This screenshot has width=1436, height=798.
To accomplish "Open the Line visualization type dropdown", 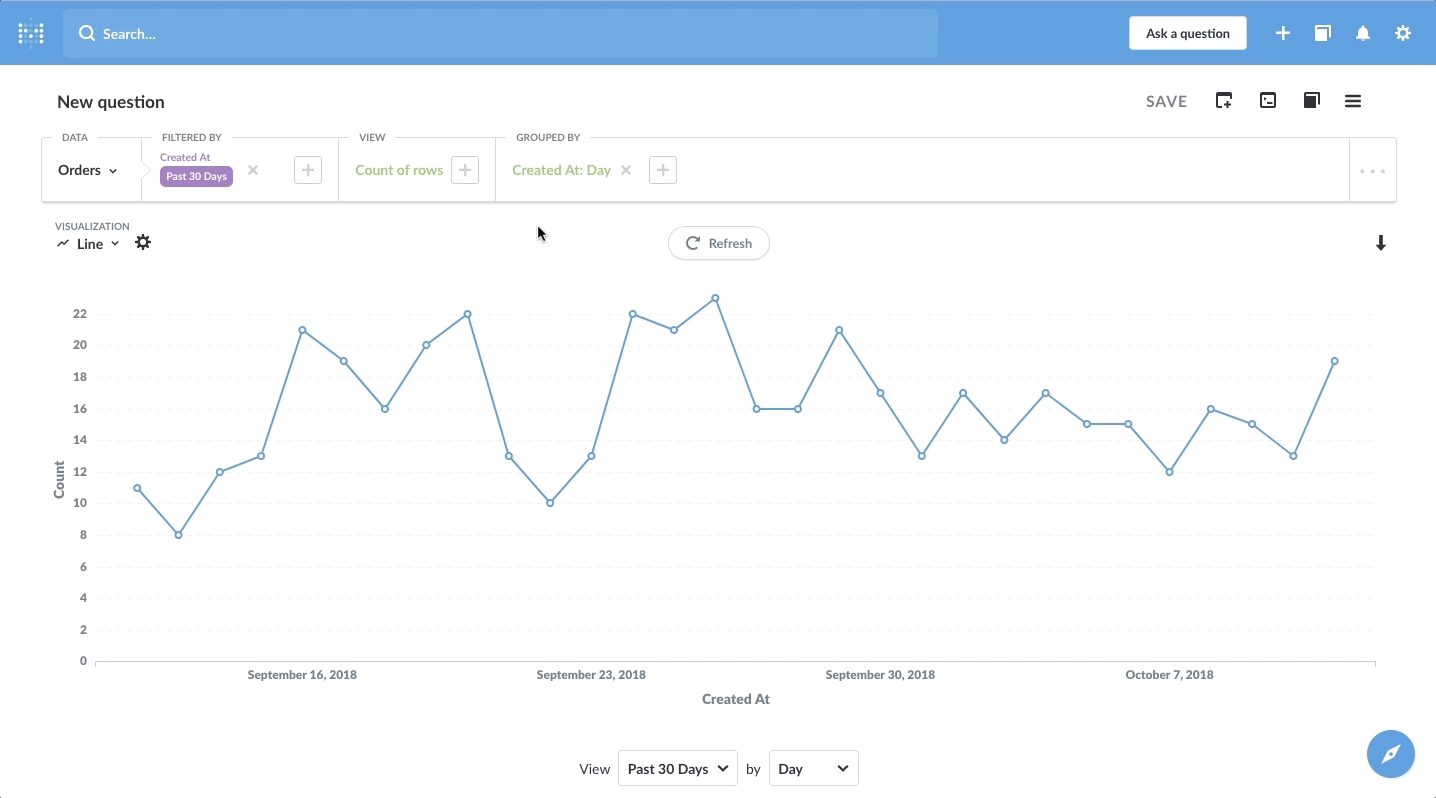I will tap(89, 244).
